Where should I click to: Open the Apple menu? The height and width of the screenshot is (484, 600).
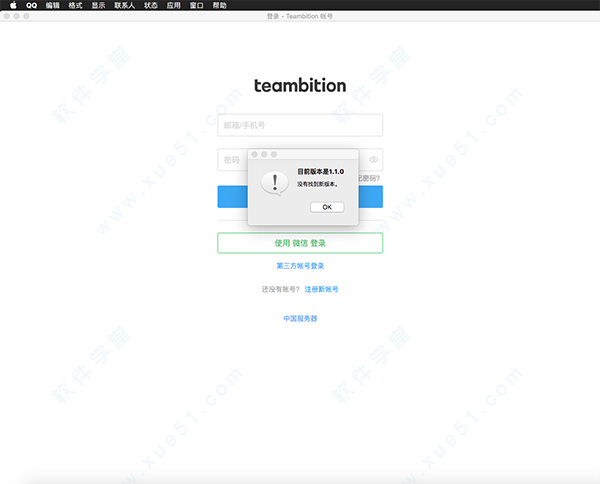[13, 5]
